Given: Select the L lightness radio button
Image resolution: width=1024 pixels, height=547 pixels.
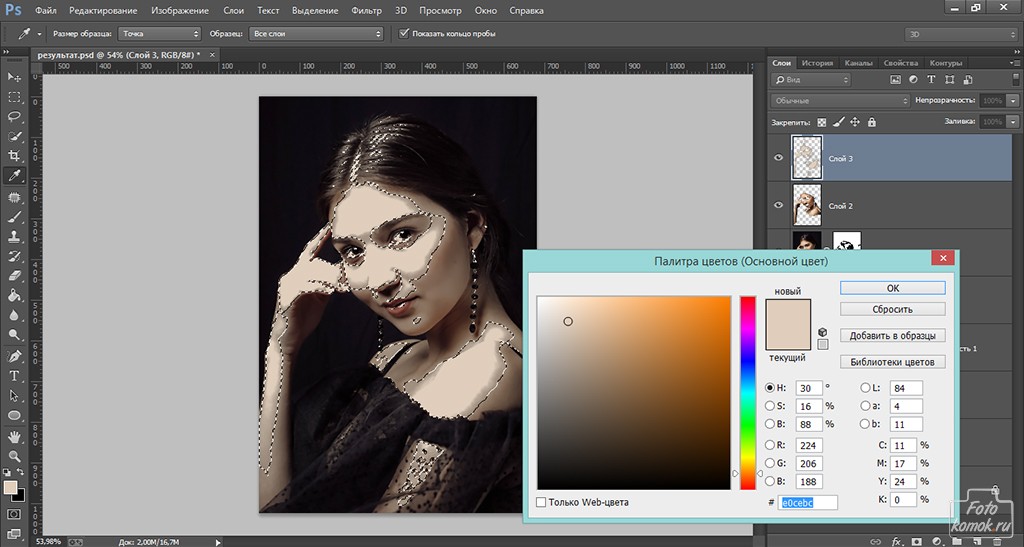Looking at the screenshot, I should coord(865,388).
